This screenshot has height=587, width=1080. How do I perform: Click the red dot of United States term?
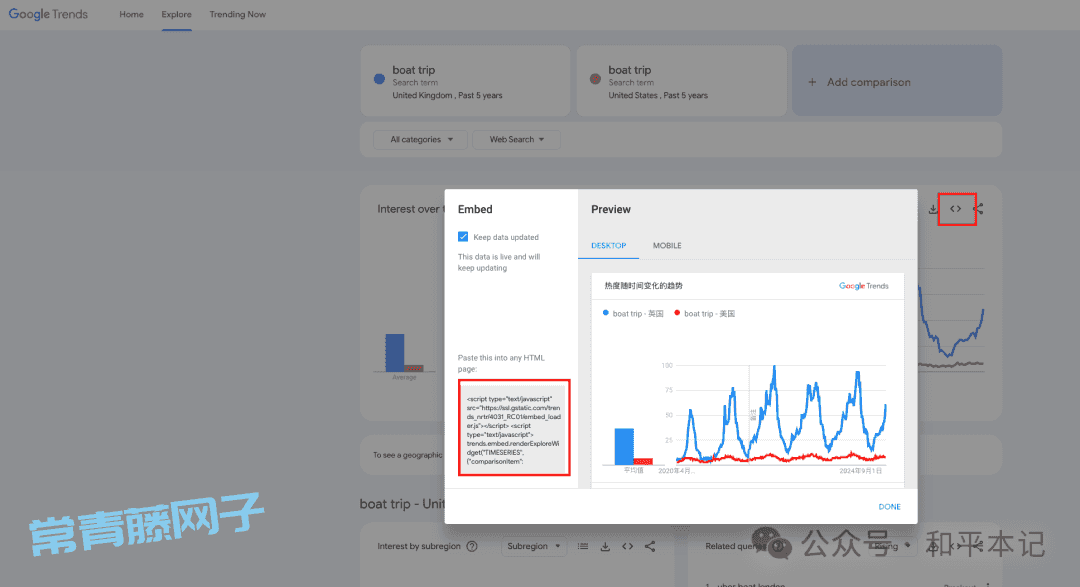[x=595, y=79]
